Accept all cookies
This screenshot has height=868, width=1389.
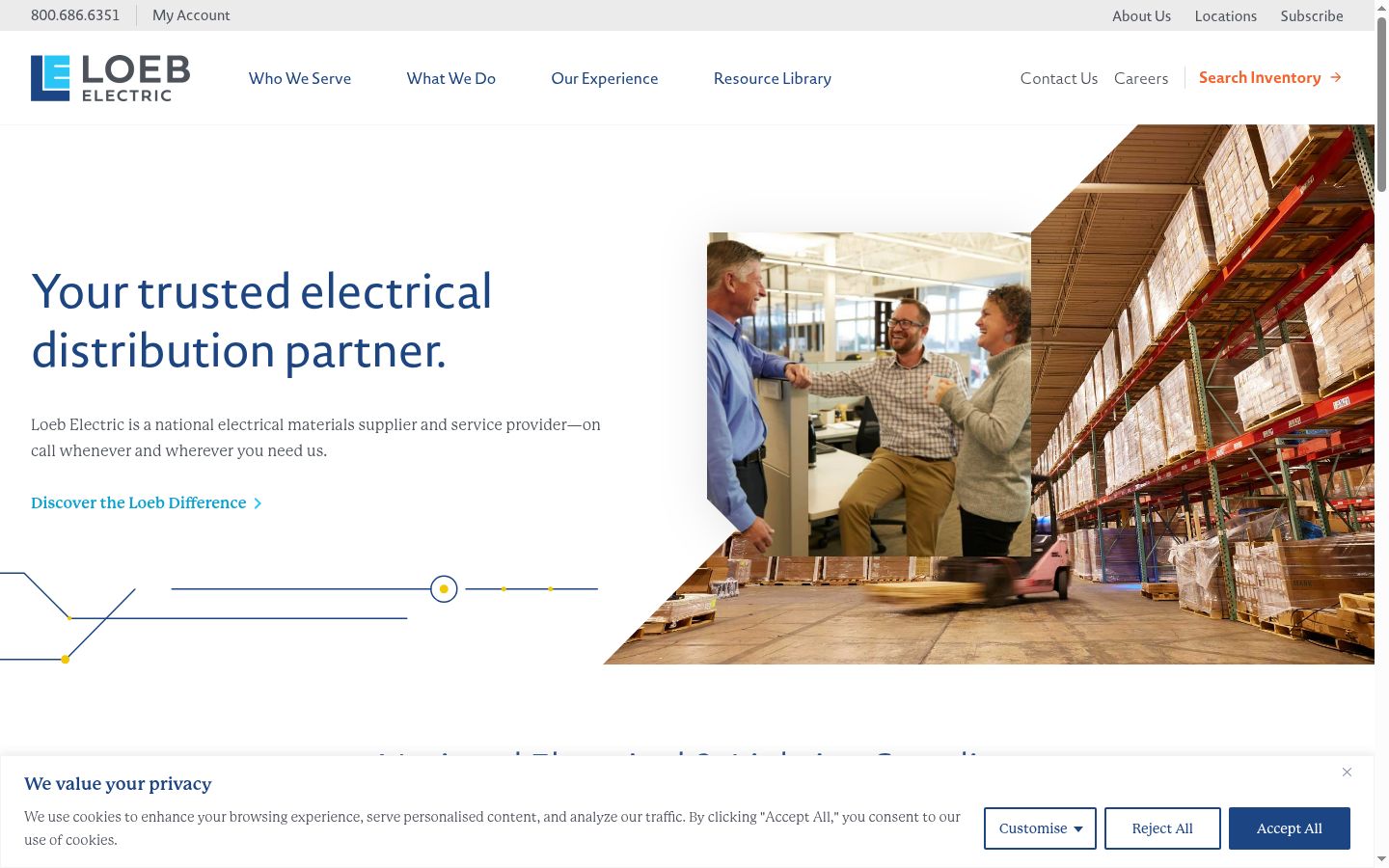[x=1289, y=828]
